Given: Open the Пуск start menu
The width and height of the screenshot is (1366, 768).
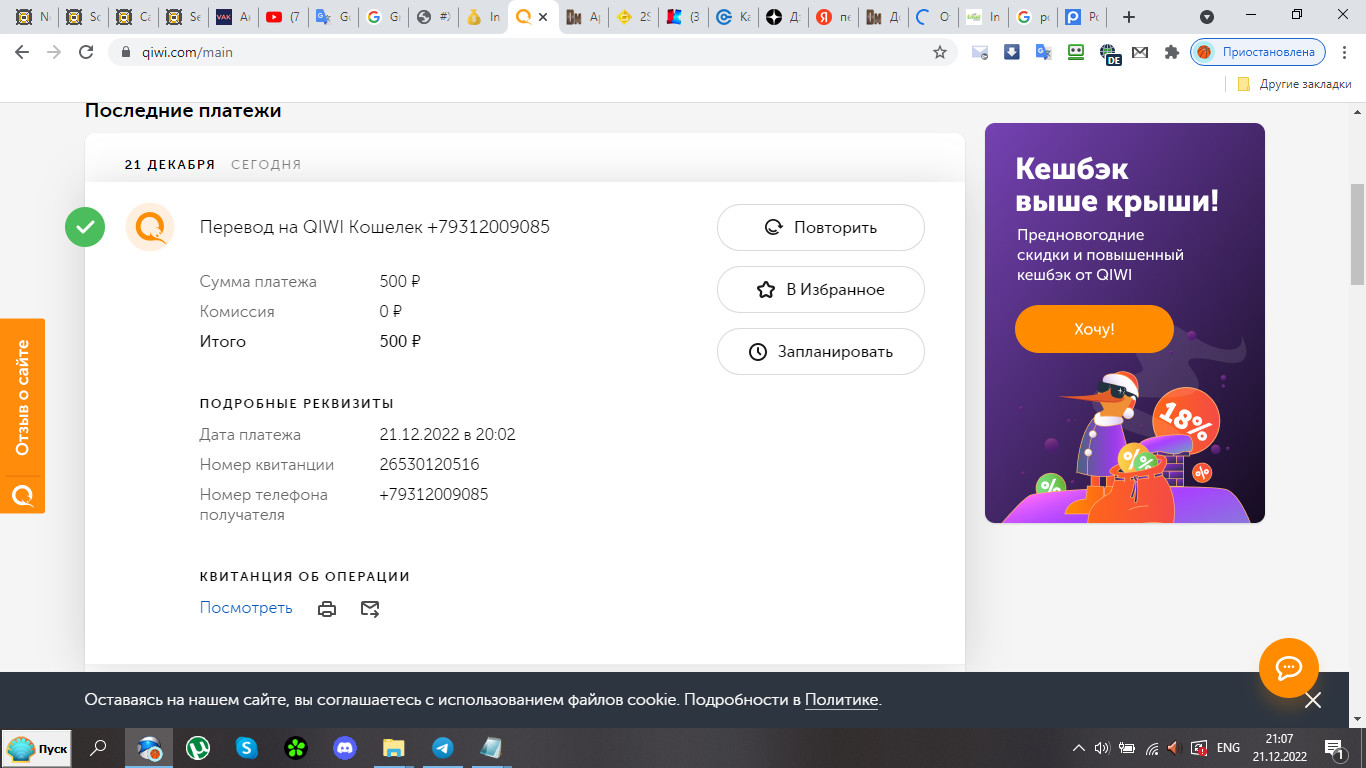Looking at the screenshot, I should tap(38, 748).
